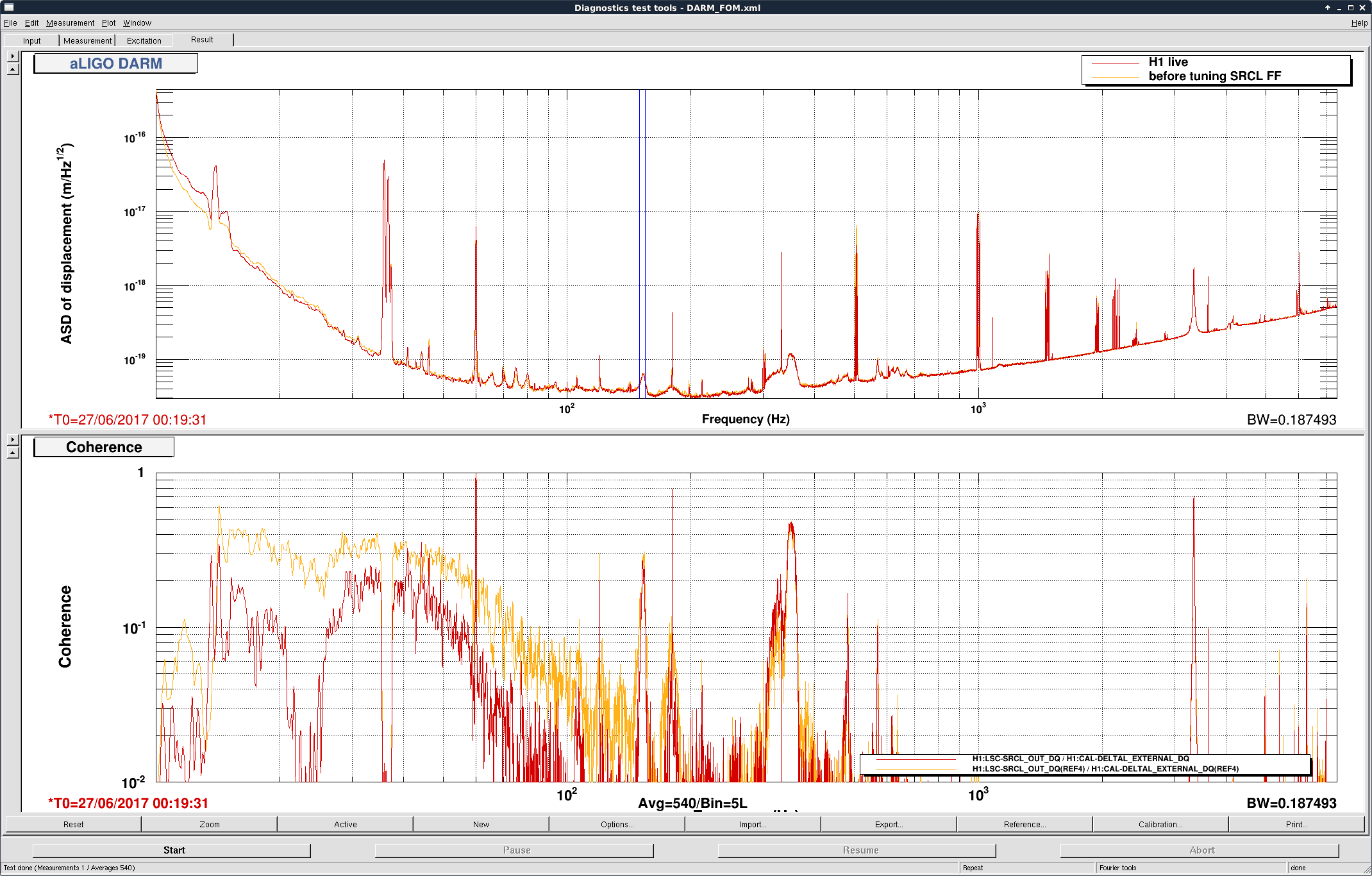Viewport: 1372px width, 876px height.
Task: Click the title bar up-arrow shade button
Action: click(1328, 8)
